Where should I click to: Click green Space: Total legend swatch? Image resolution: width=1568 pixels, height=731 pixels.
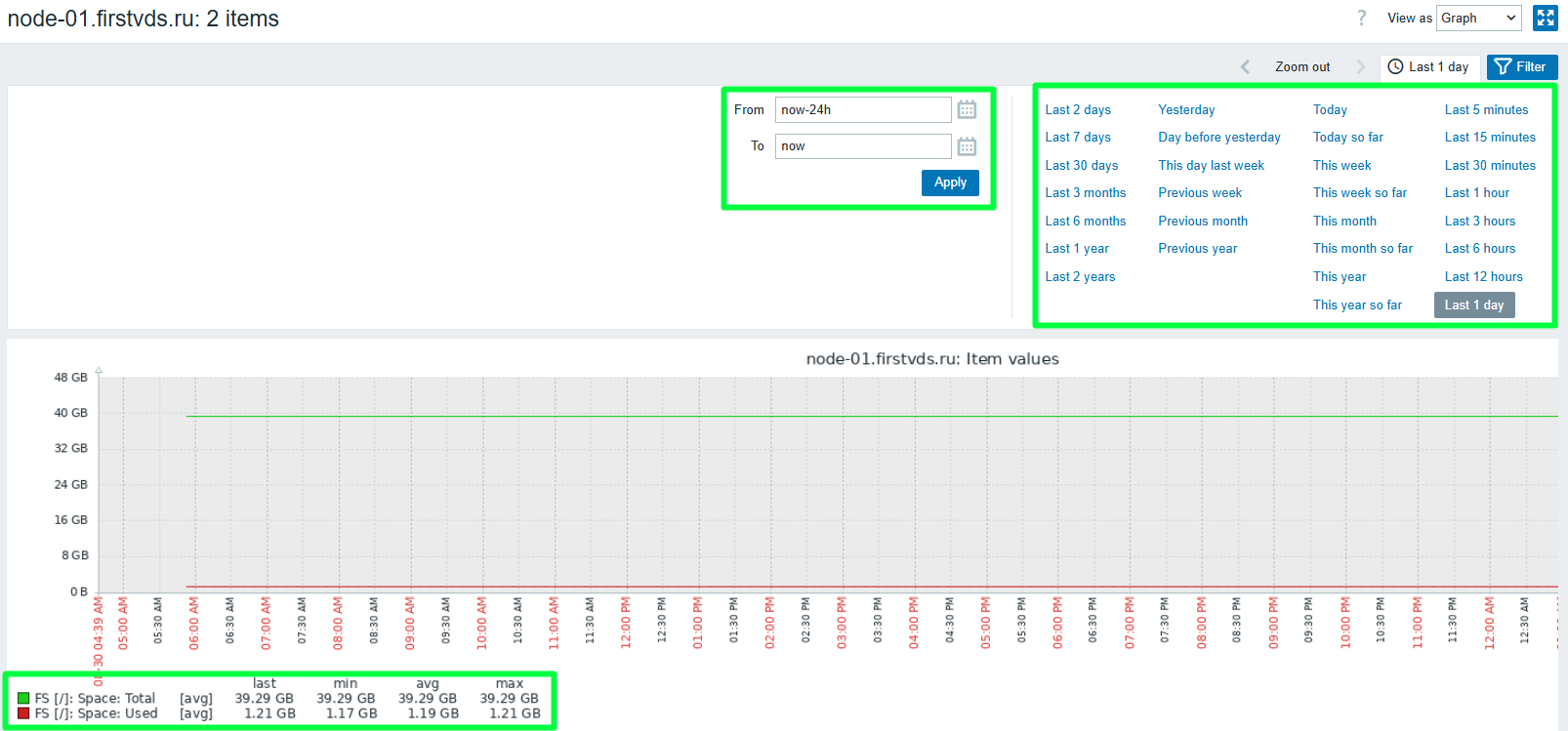pyautogui.click(x=23, y=699)
